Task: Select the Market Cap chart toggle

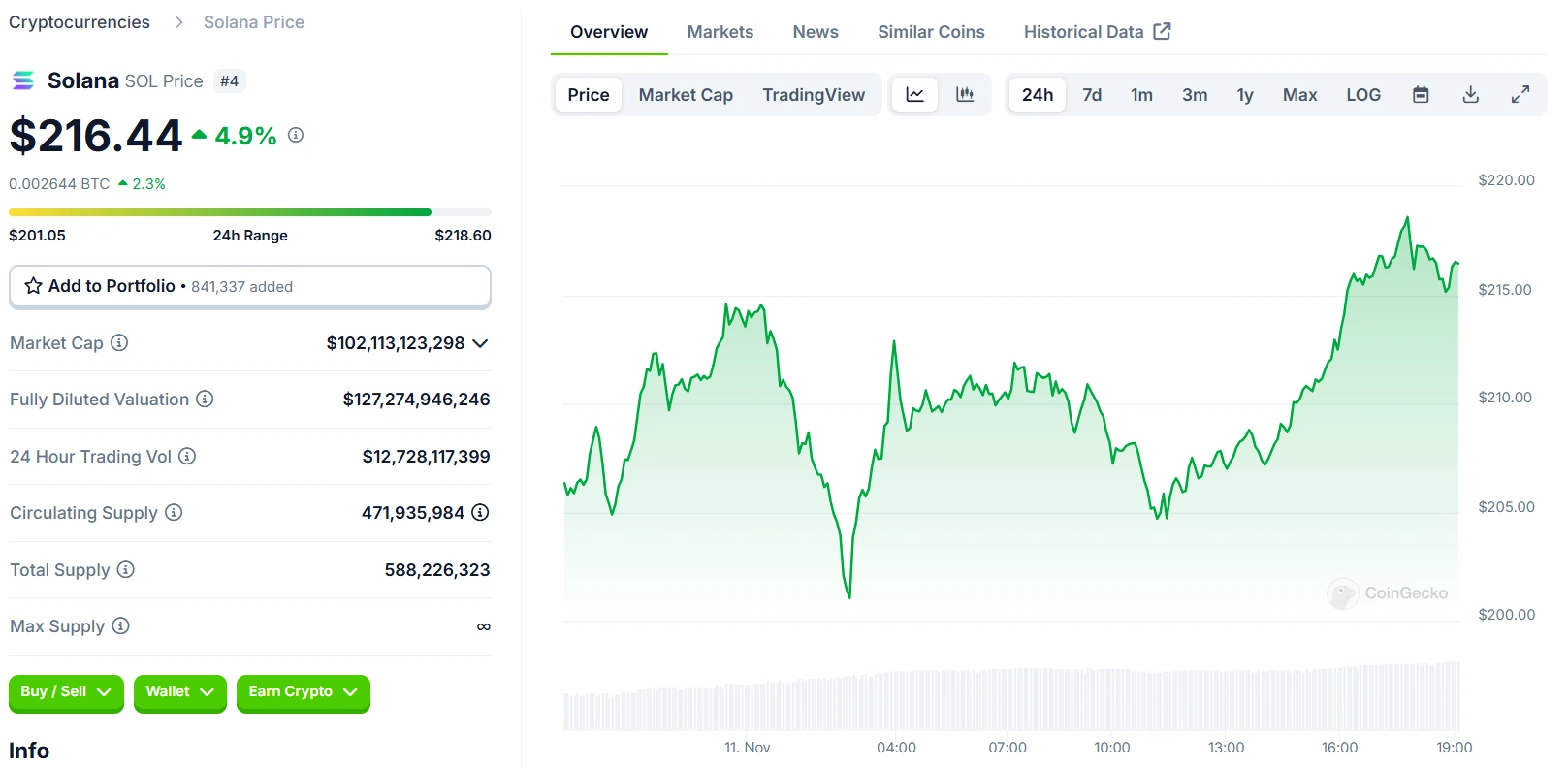Action: point(686,94)
